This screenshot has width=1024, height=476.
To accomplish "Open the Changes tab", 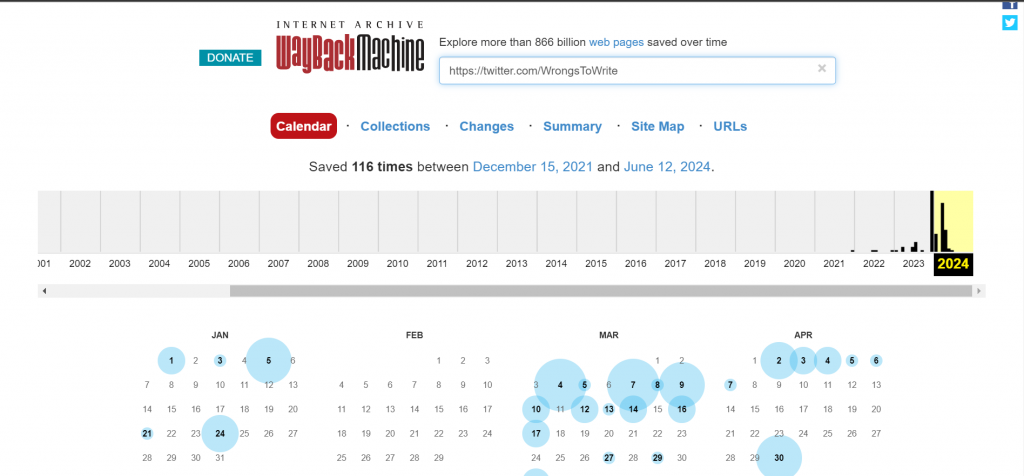I will click(x=486, y=127).
